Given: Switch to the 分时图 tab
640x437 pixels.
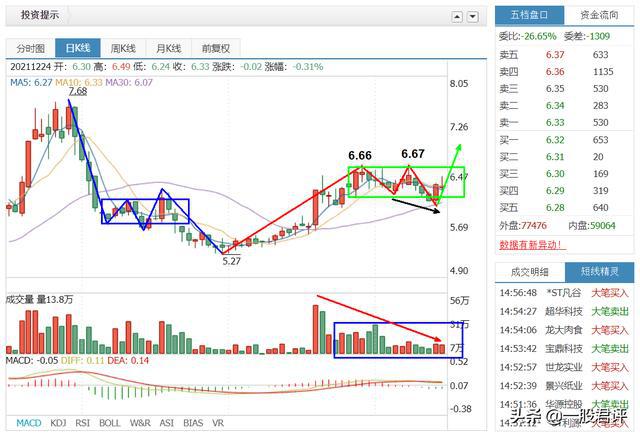Looking at the screenshot, I should point(31,48).
